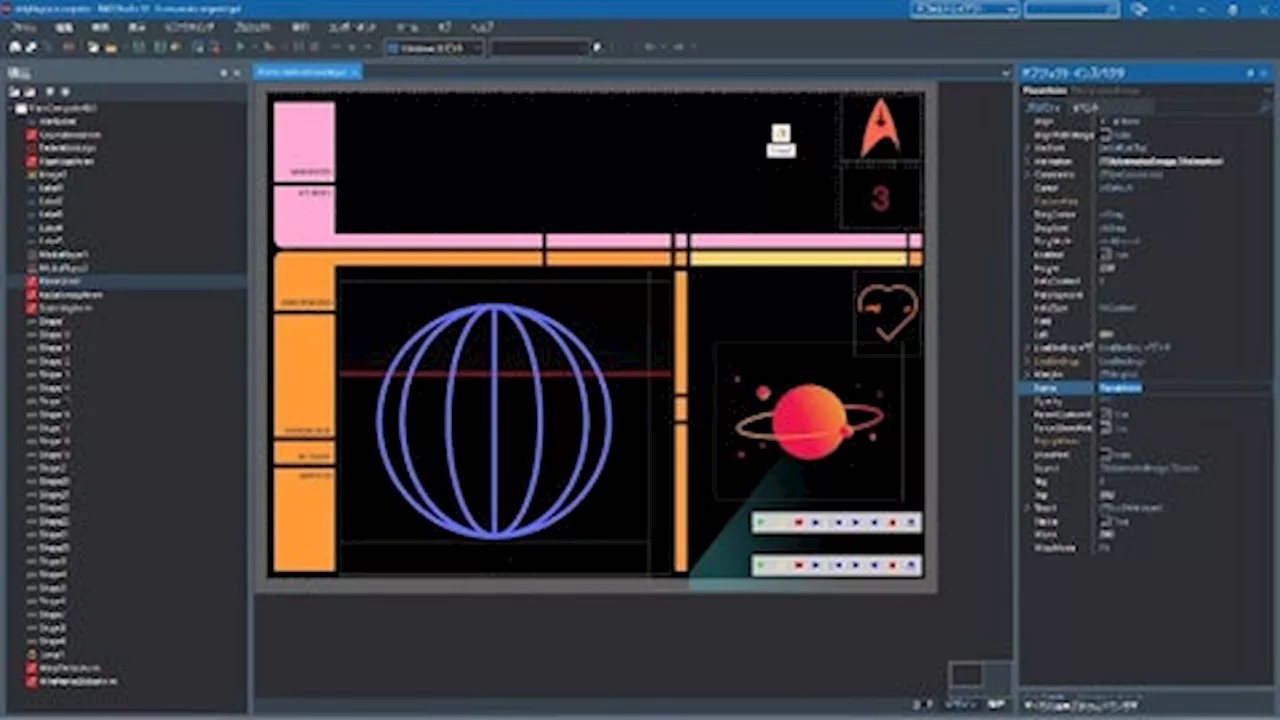Toggle the AlignWithMargins checkbox
This screenshot has width=1280, height=720.
pyautogui.click(x=1105, y=135)
